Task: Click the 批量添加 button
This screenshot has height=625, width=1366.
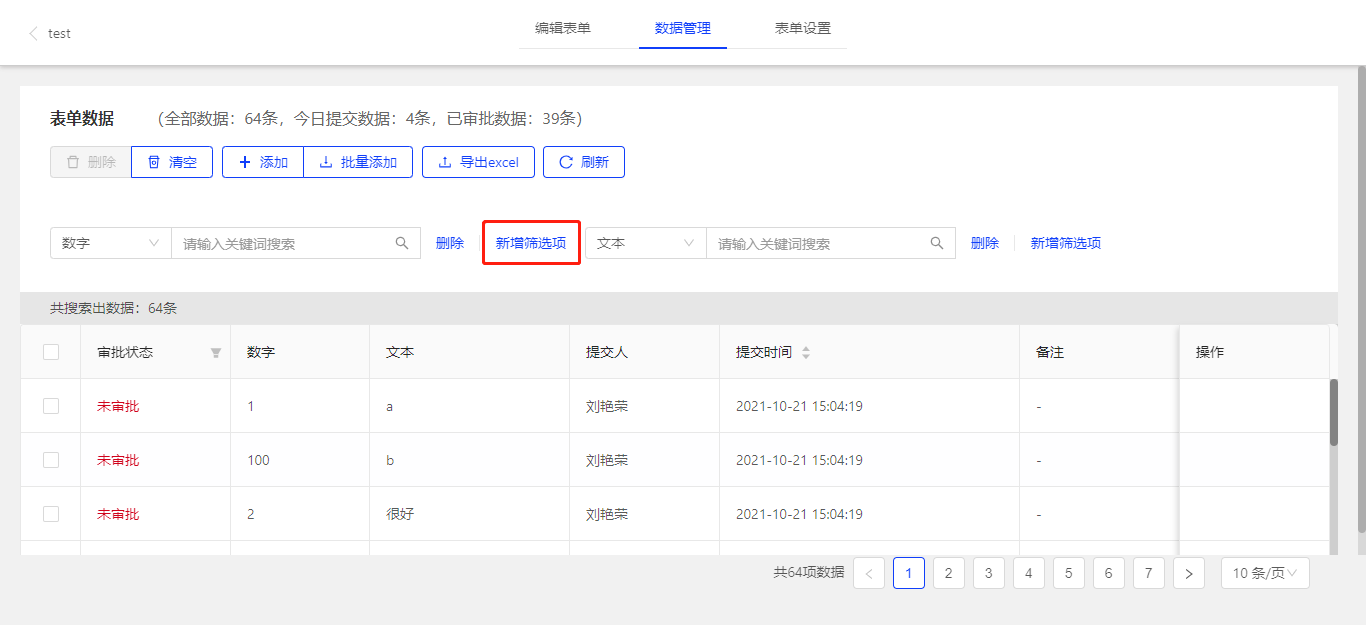Action: click(x=358, y=162)
